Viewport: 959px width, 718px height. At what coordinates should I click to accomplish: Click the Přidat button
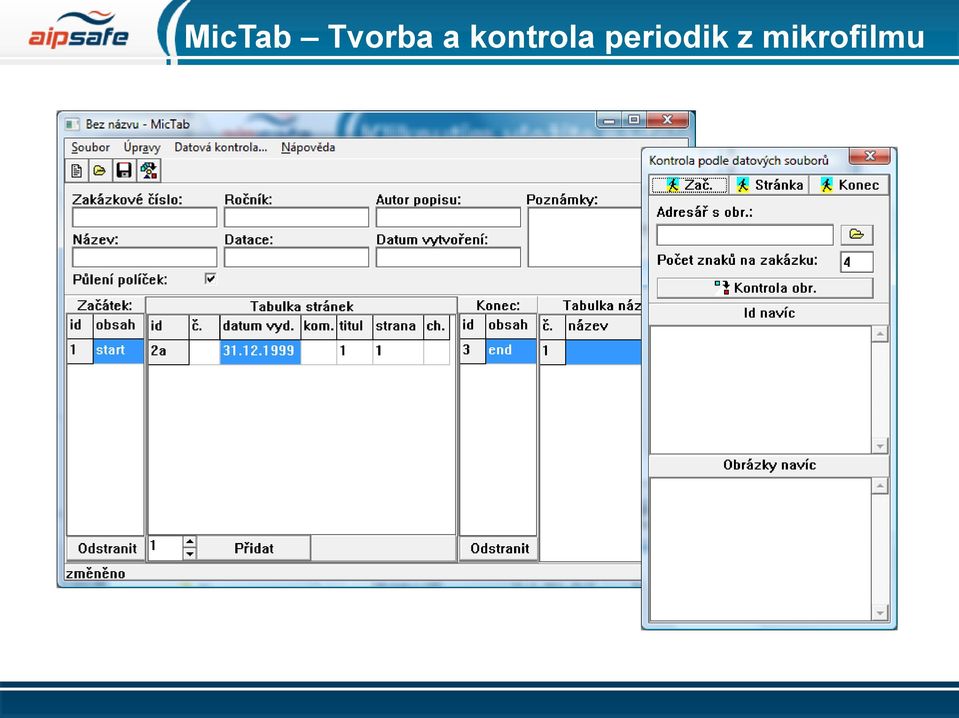point(254,548)
